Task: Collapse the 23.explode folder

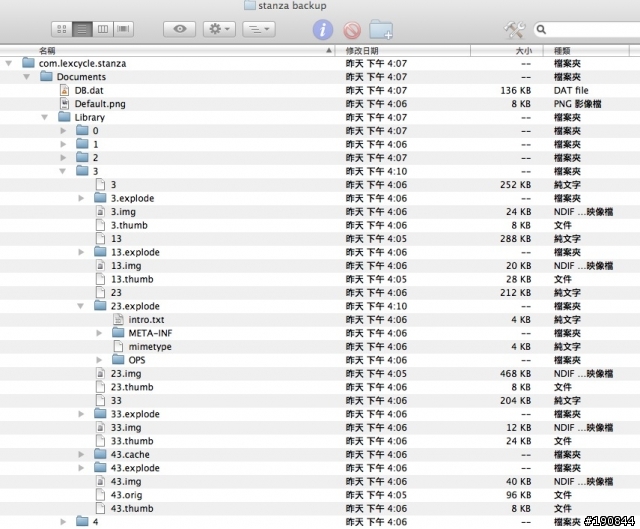Action: [x=80, y=306]
